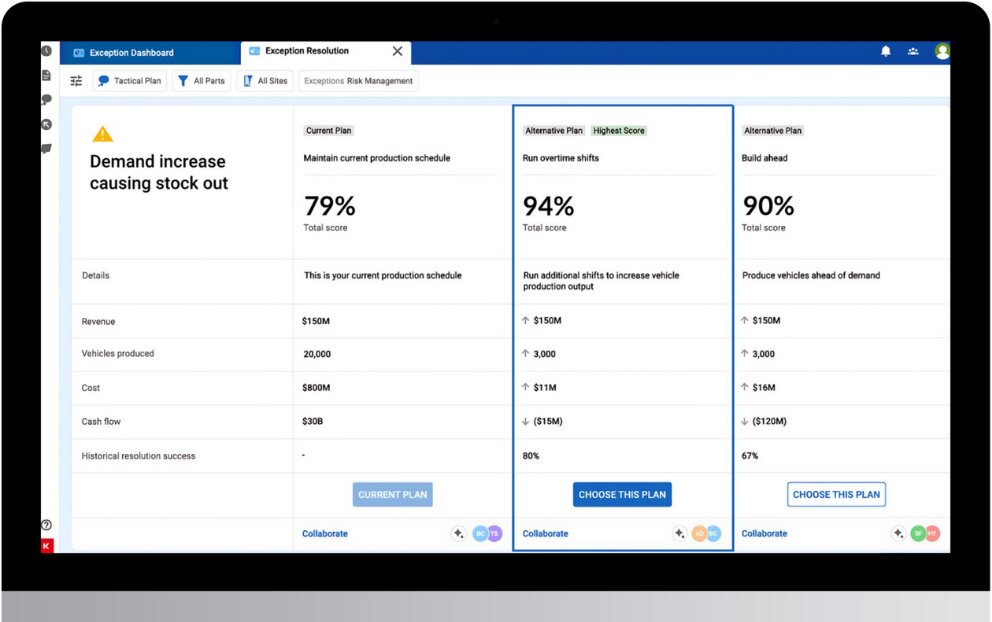Expand the All Parts filter
Viewport: 992px width, 622px height.
[201, 81]
